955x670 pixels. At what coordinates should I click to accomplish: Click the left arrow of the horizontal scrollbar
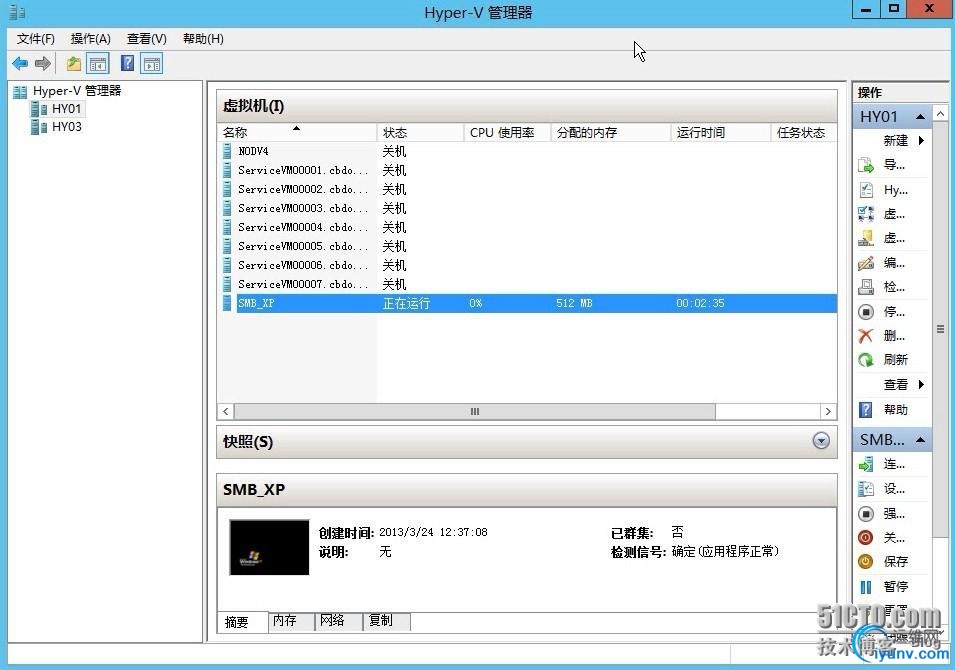point(226,411)
